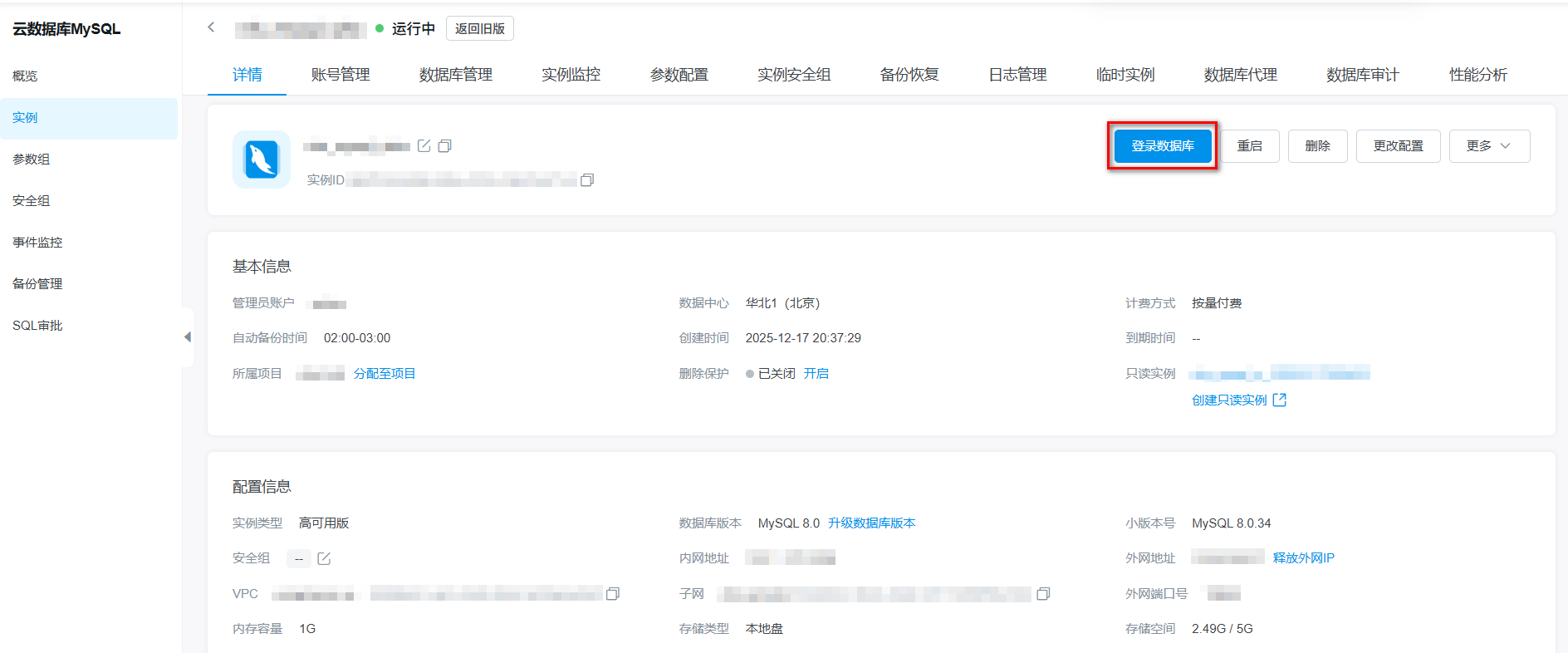This screenshot has height=653, width=1568.
Task: Edit the 安全组 security group setting
Action: [x=324, y=558]
